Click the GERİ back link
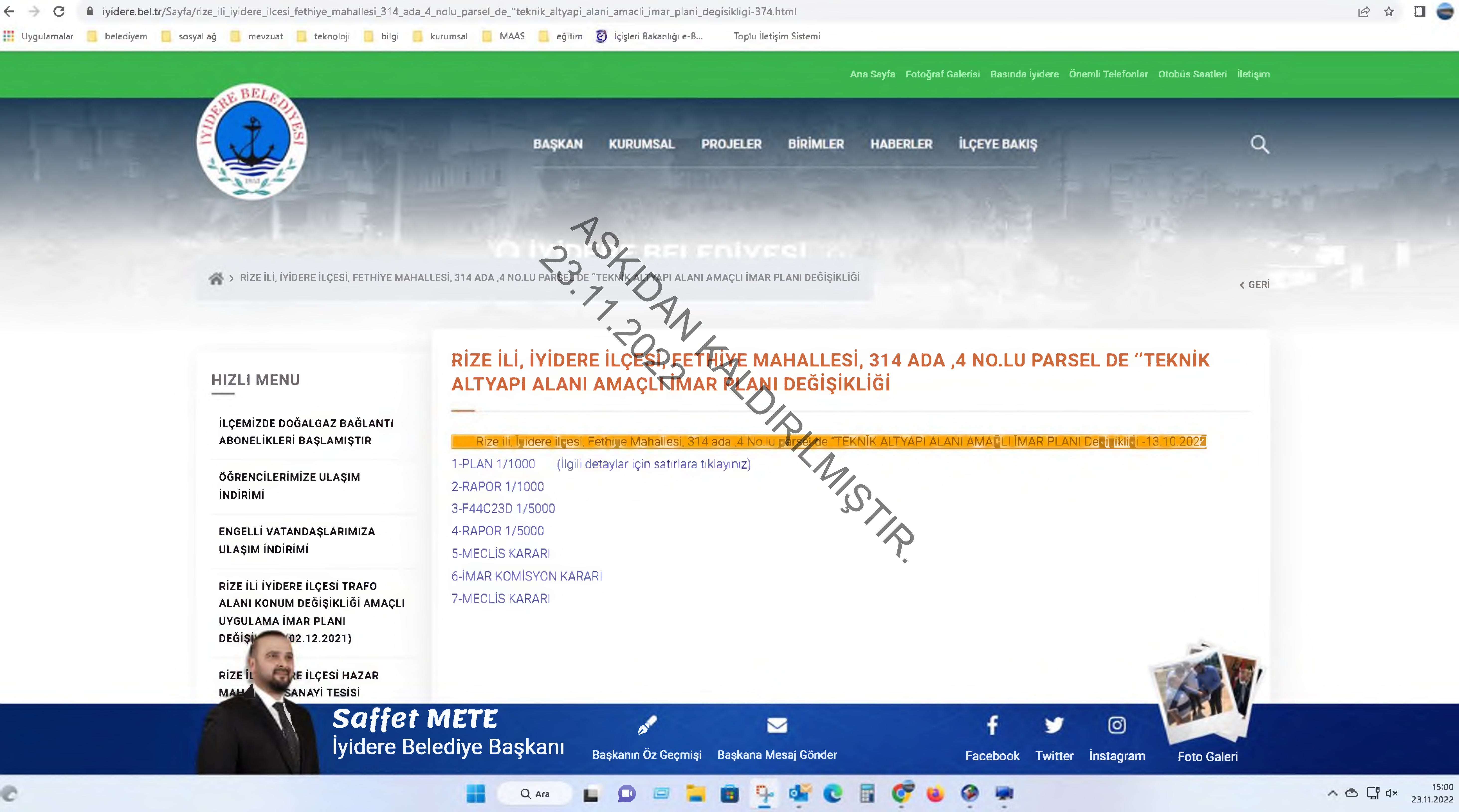1459x812 pixels. [x=1254, y=284]
